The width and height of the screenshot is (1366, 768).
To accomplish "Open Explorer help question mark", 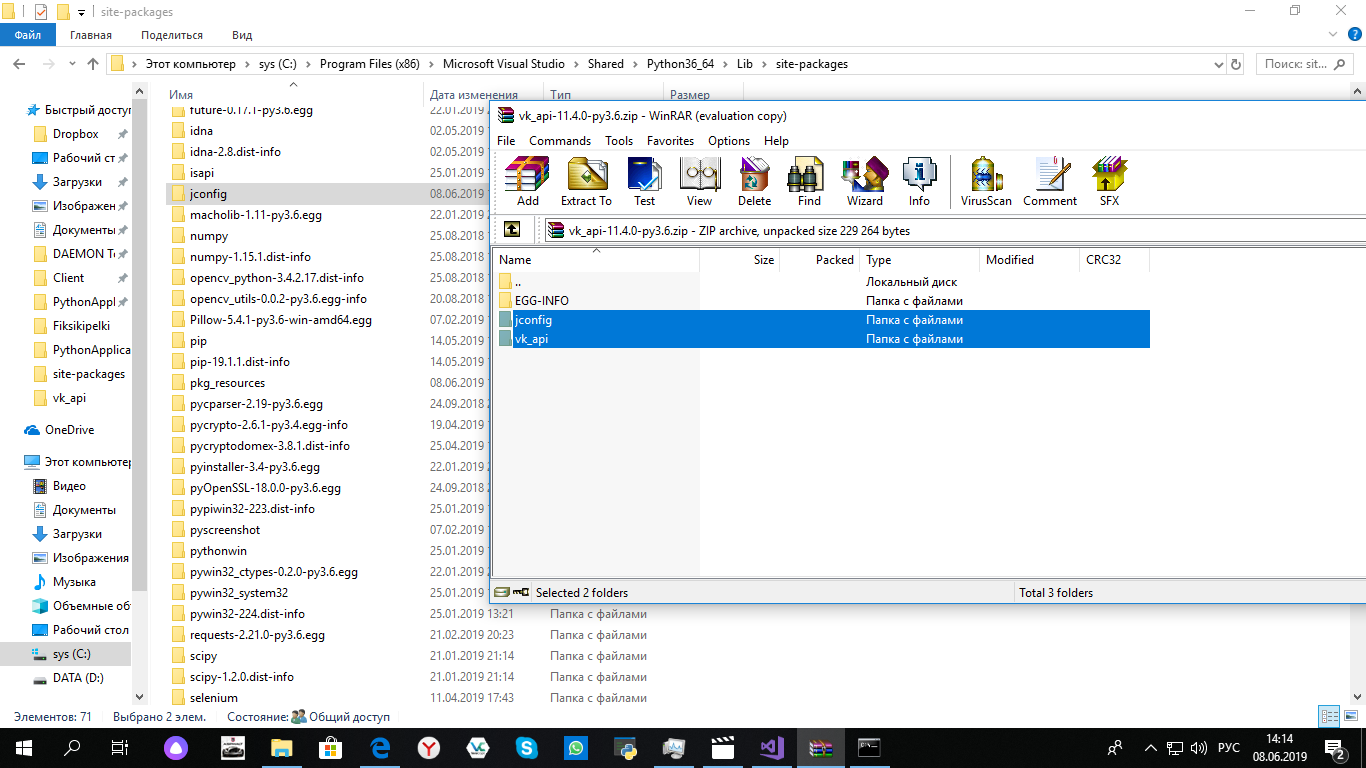I will pyautogui.click(x=1355, y=35).
